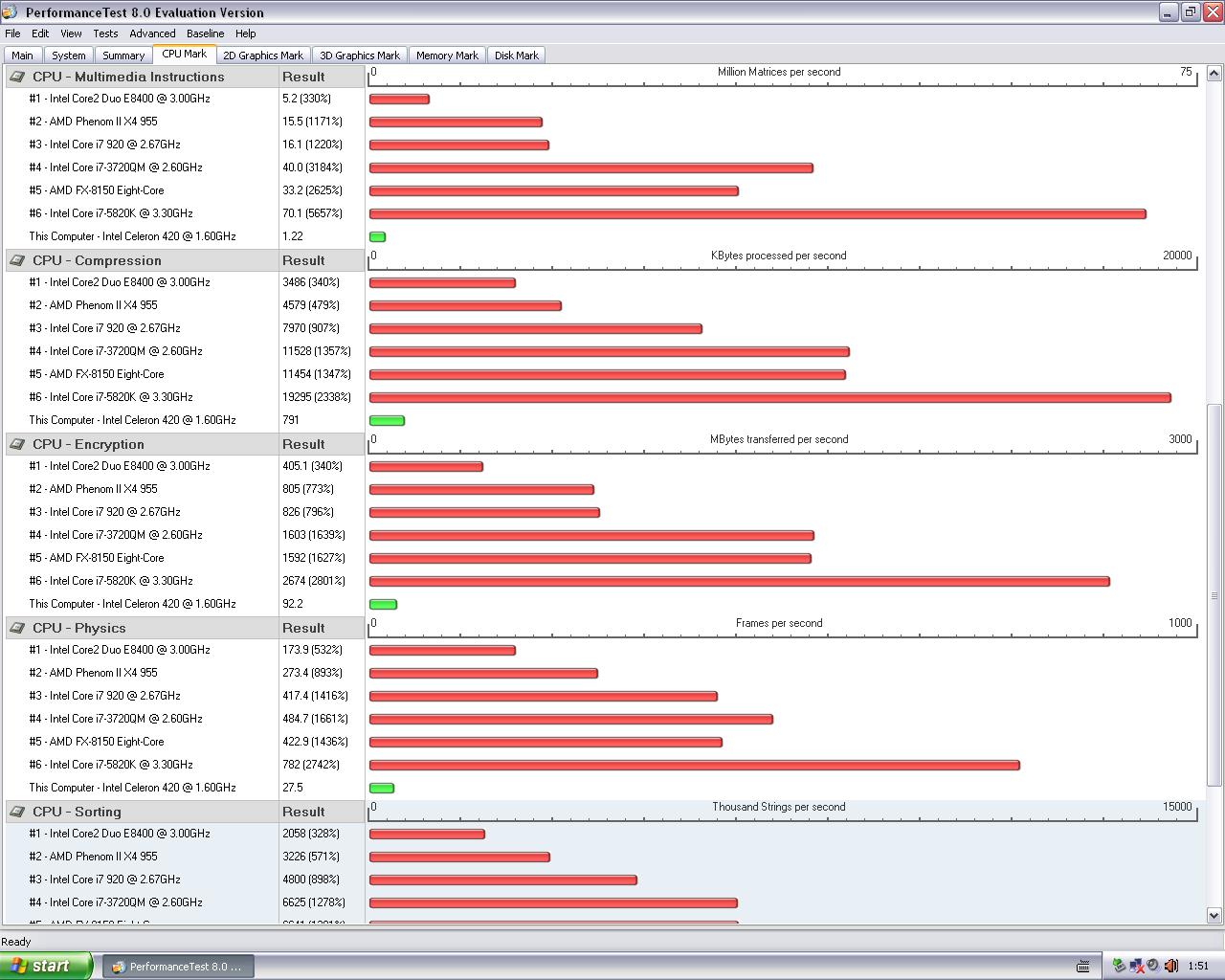Click green bar for This Computer Compression
Viewport: 1225px width, 980px height.
[x=387, y=420]
